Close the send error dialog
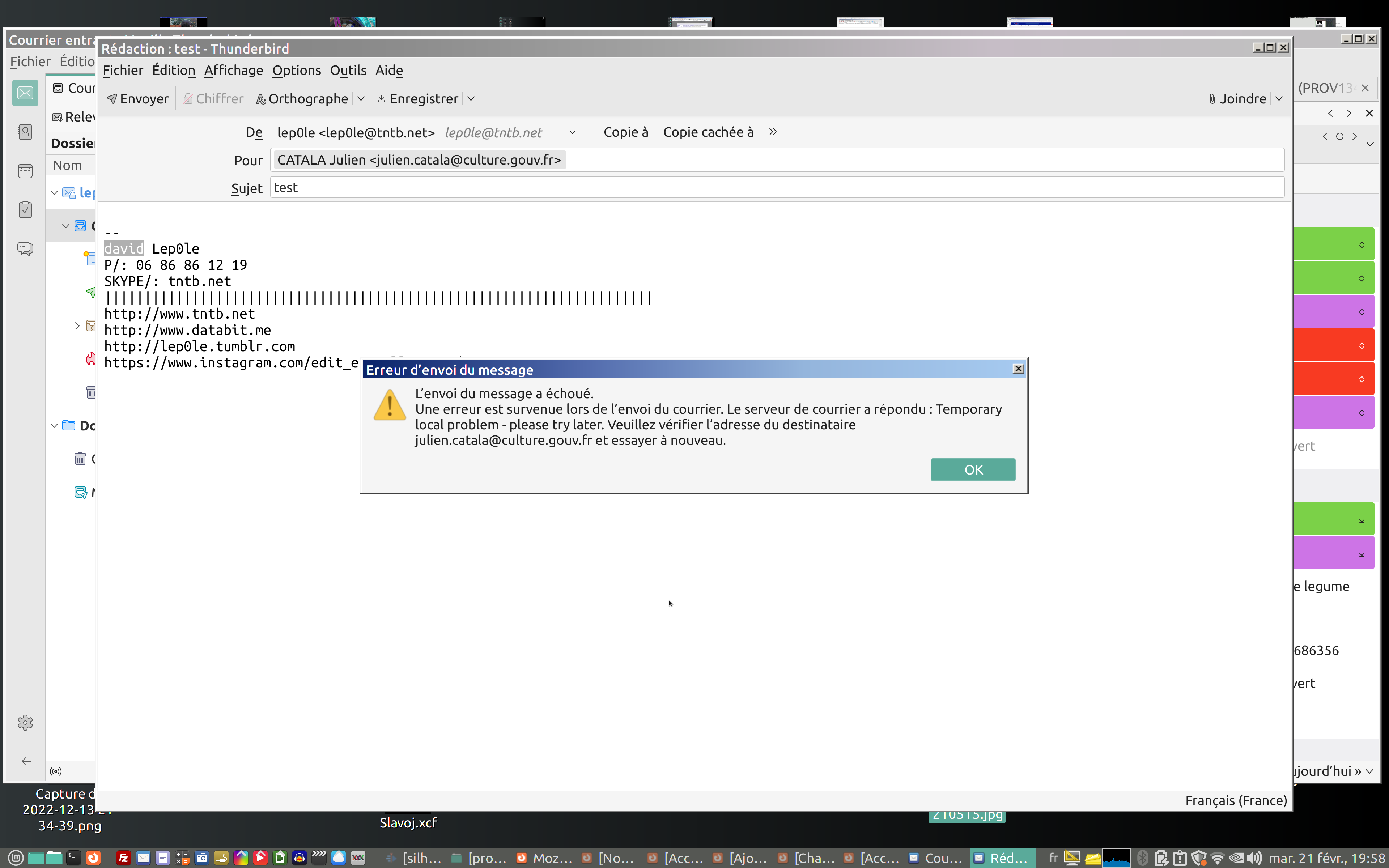This screenshot has height=868, width=1389. pyautogui.click(x=1018, y=369)
